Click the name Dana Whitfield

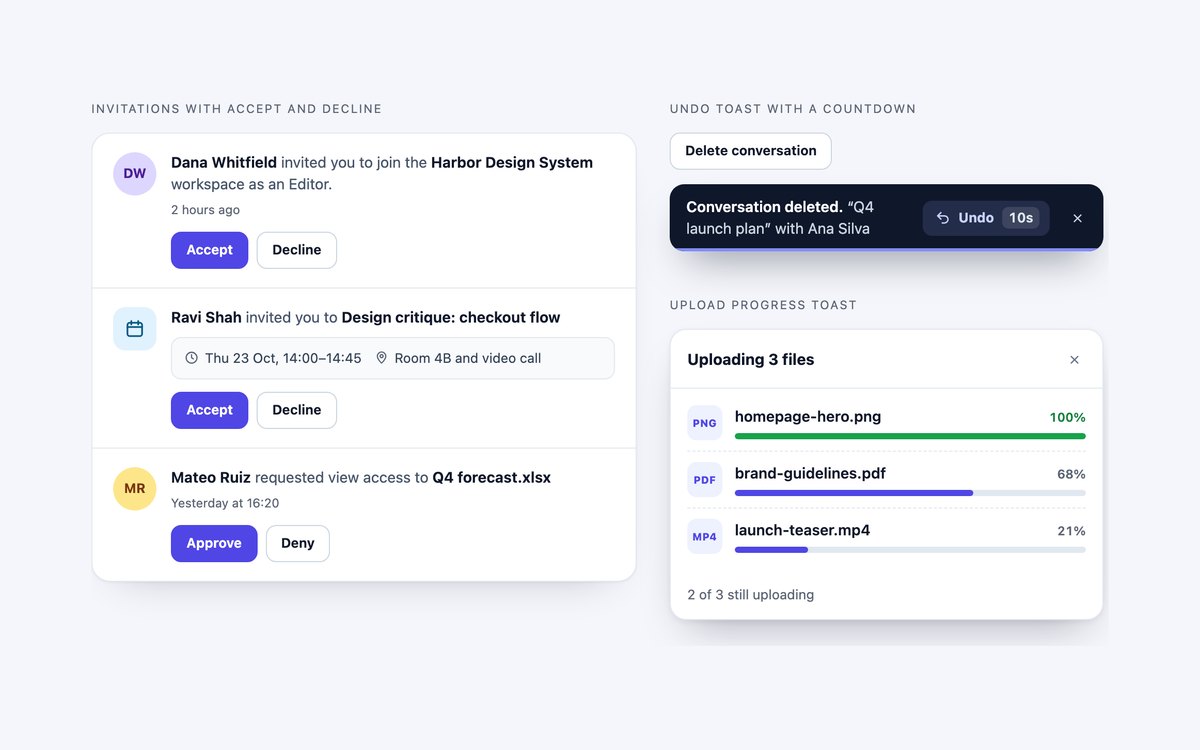point(224,163)
